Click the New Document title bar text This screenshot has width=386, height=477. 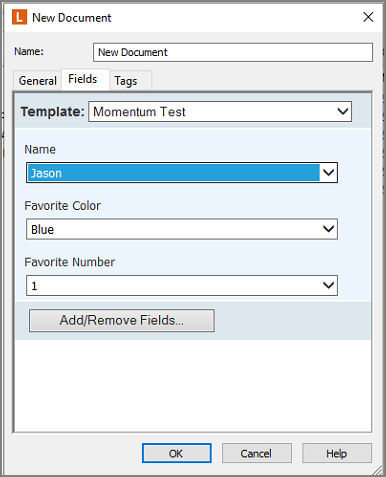pos(72,18)
